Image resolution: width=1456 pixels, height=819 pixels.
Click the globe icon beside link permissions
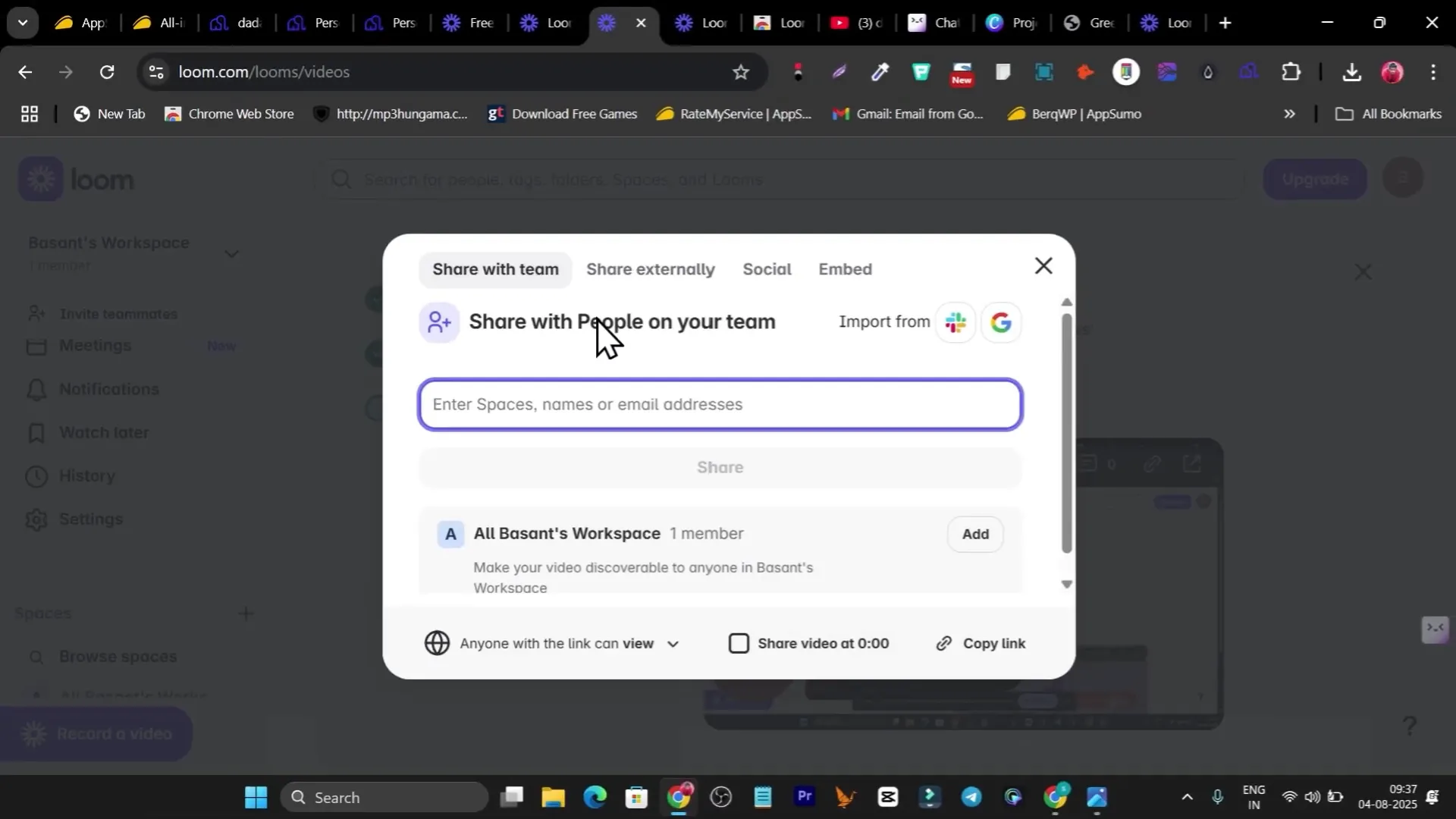437,643
